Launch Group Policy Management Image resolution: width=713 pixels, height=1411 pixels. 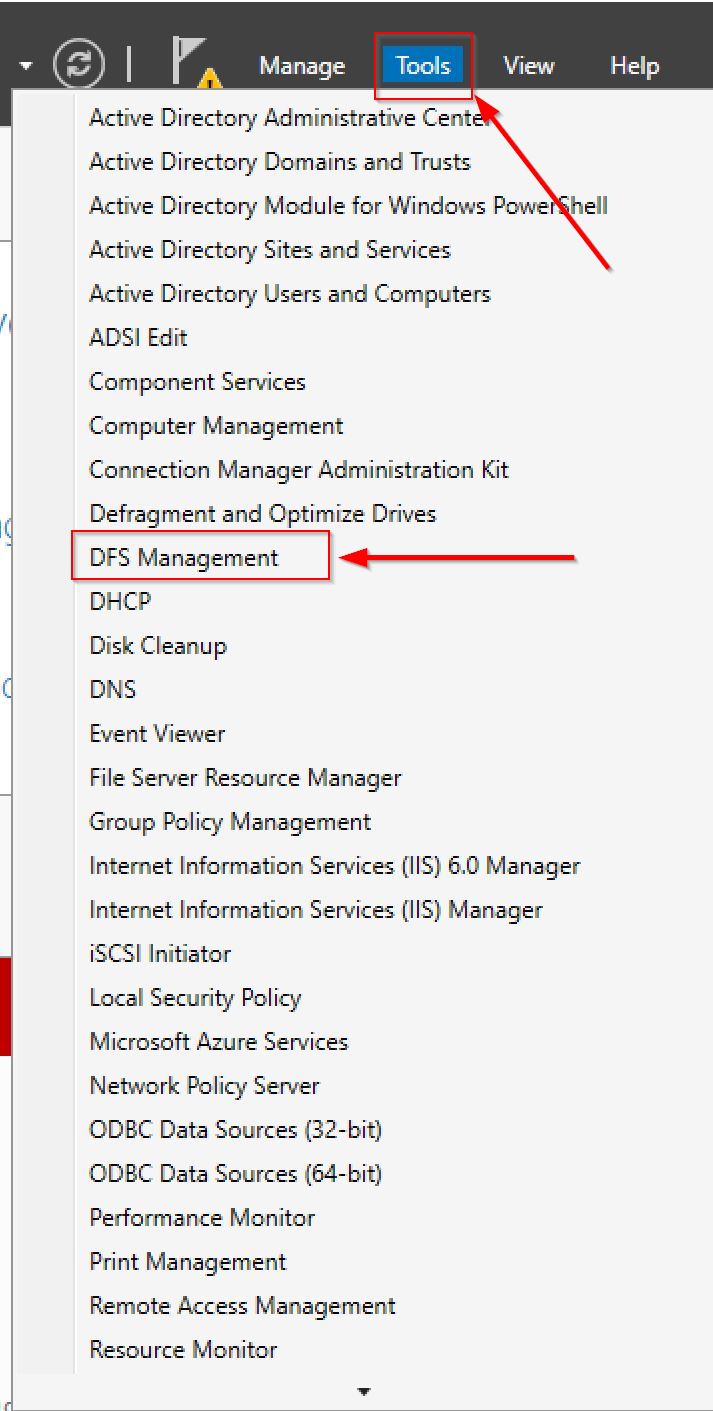(229, 821)
